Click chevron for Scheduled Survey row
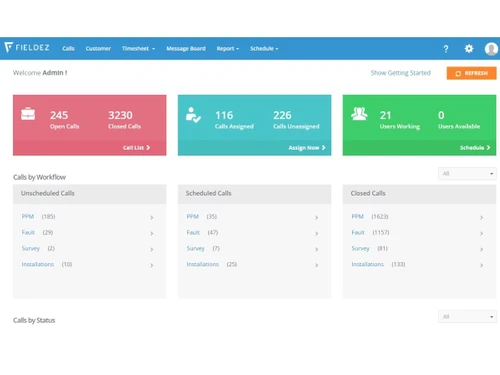 click(317, 249)
